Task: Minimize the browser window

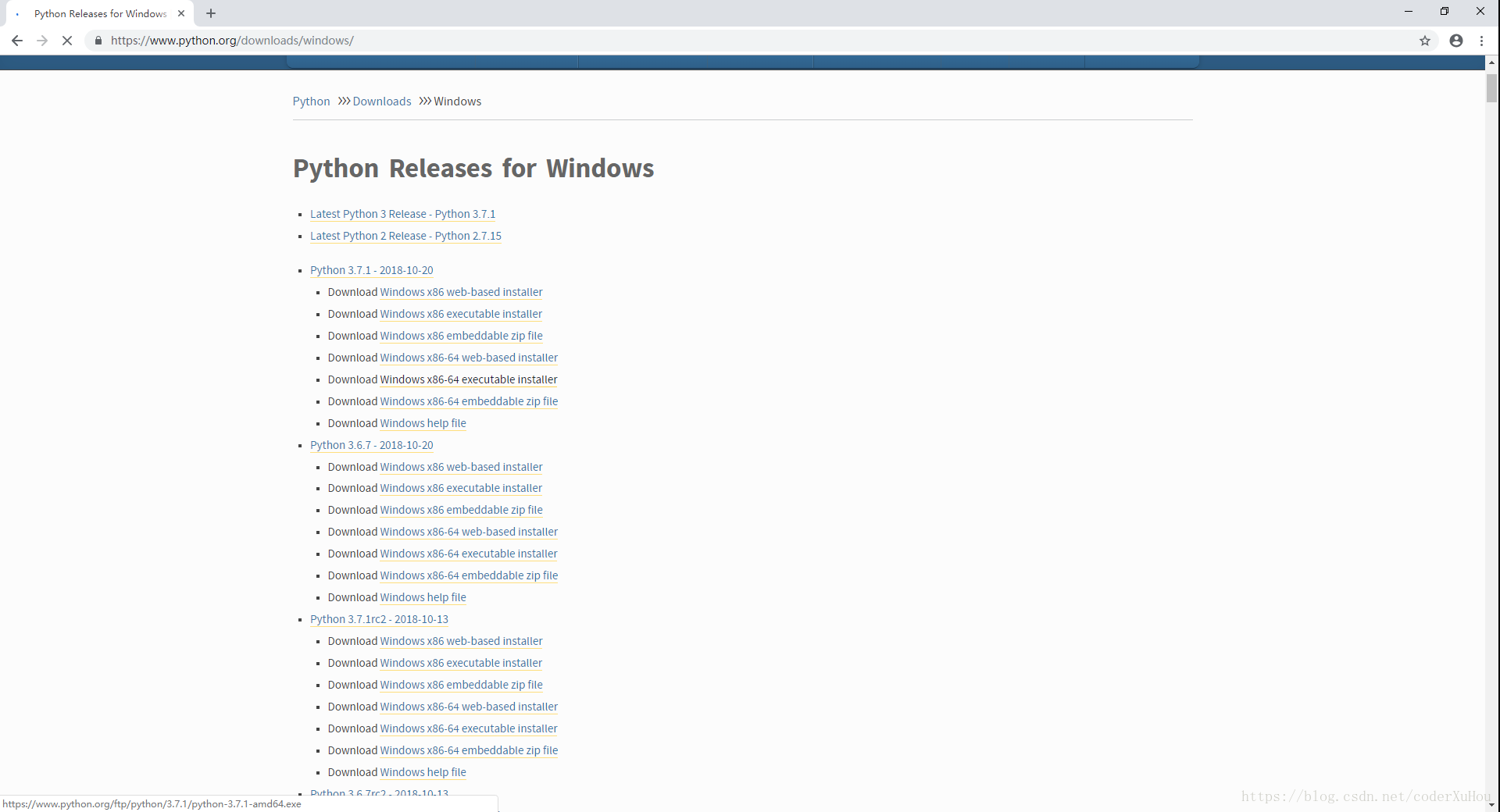Action: tap(1409, 12)
